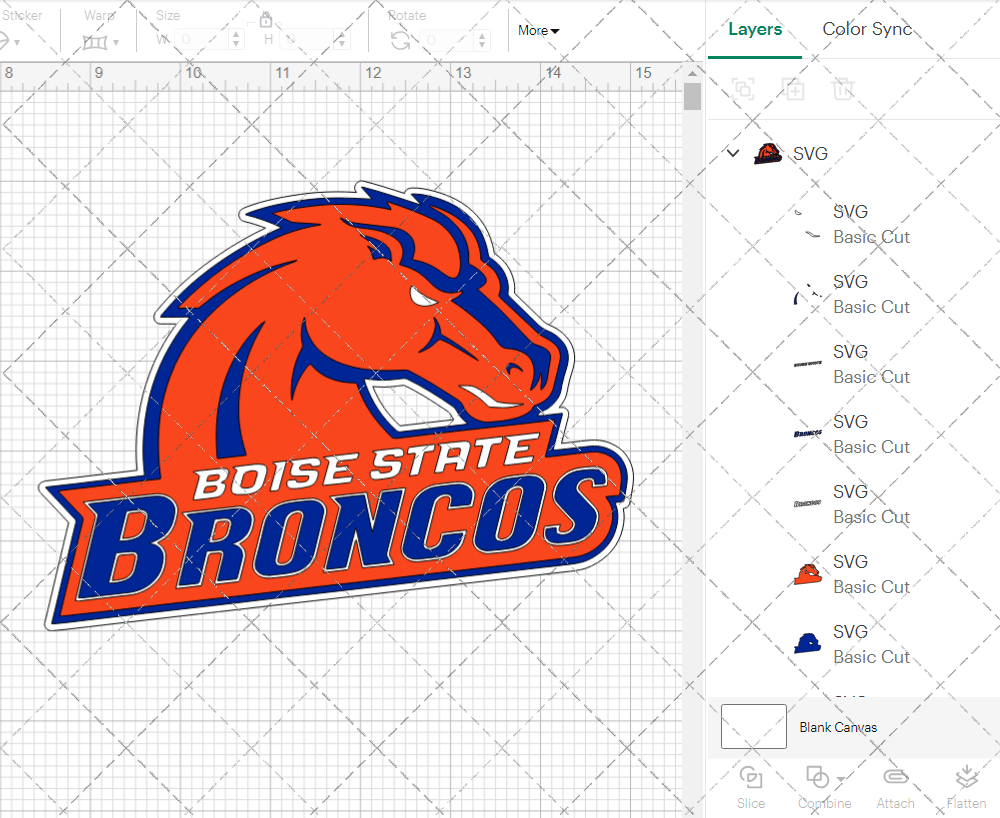The height and width of the screenshot is (818, 1000).
Task: Open the Warp tool
Action: coord(97,42)
